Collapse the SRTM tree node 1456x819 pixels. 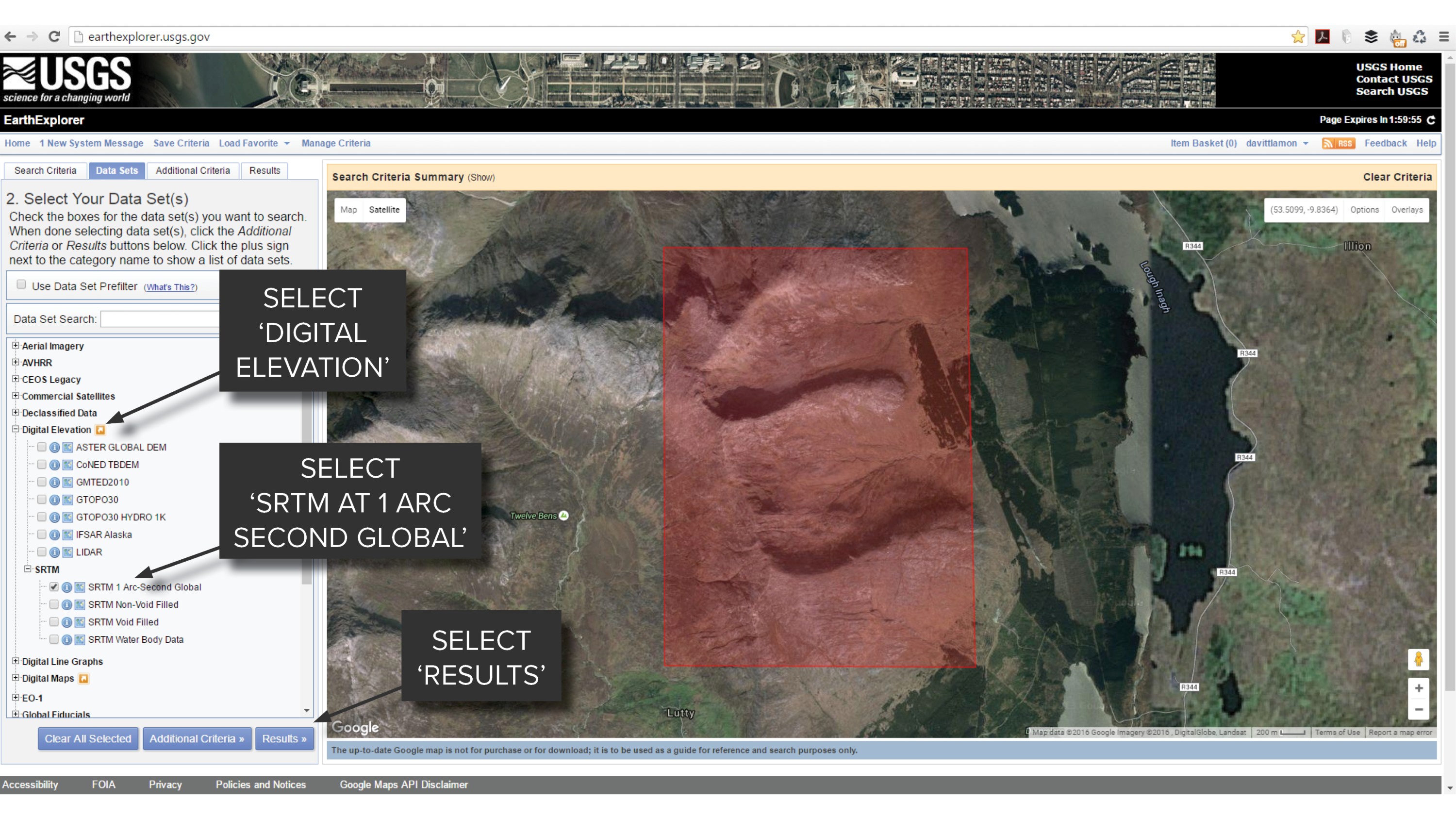(x=27, y=569)
